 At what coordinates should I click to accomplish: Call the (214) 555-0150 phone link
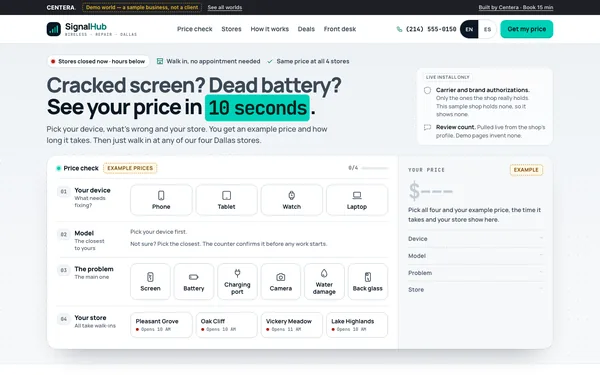(x=426, y=29)
